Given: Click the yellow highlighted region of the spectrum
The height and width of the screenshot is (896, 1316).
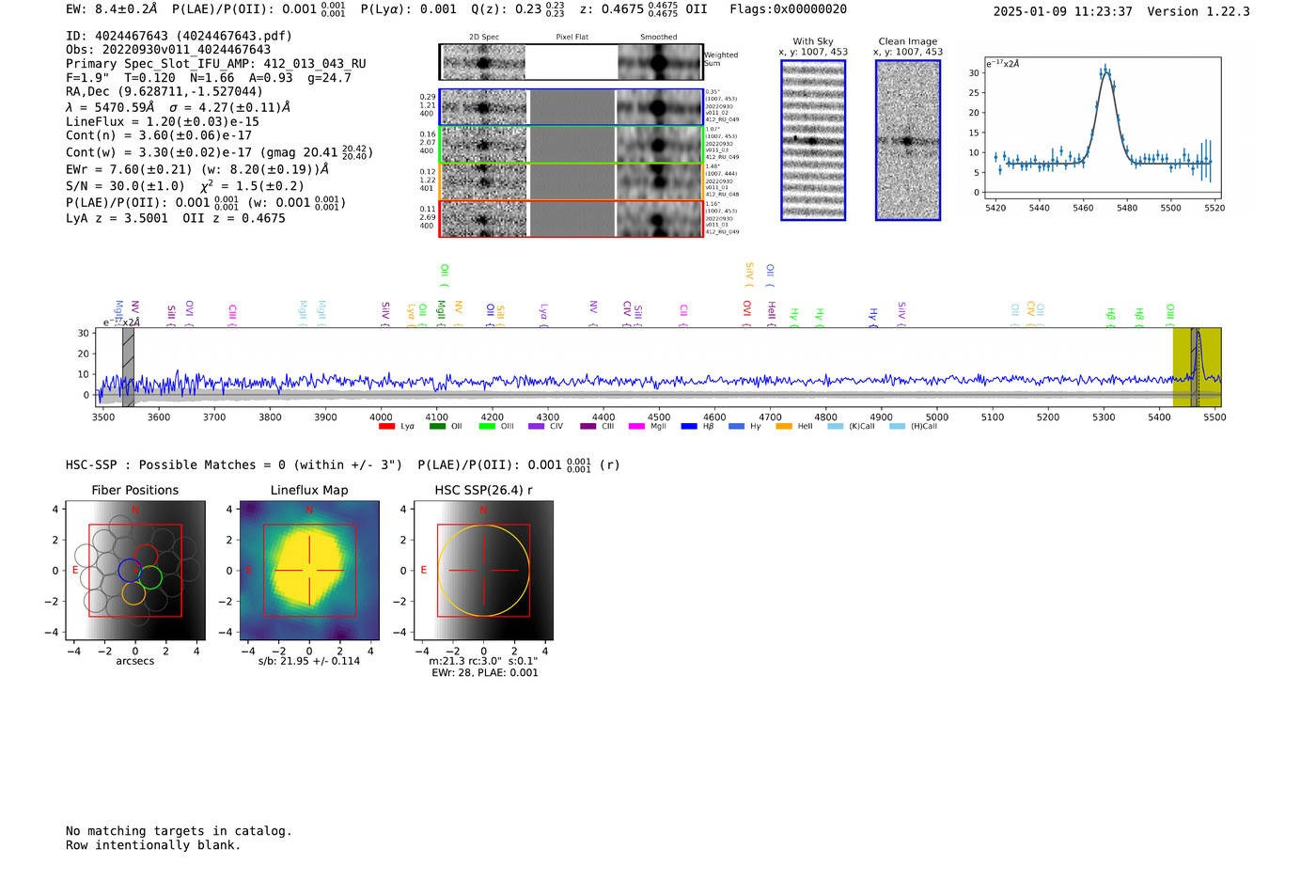Looking at the screenshot, I should pos(1197,368).
